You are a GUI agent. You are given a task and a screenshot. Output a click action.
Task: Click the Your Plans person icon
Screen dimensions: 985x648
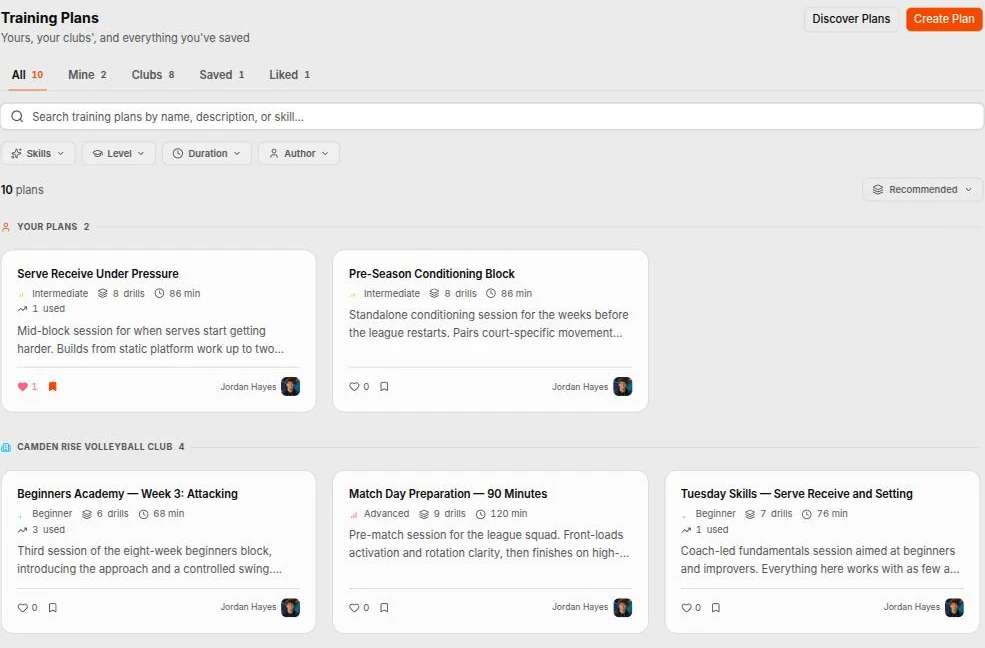(x=6, y=227)
